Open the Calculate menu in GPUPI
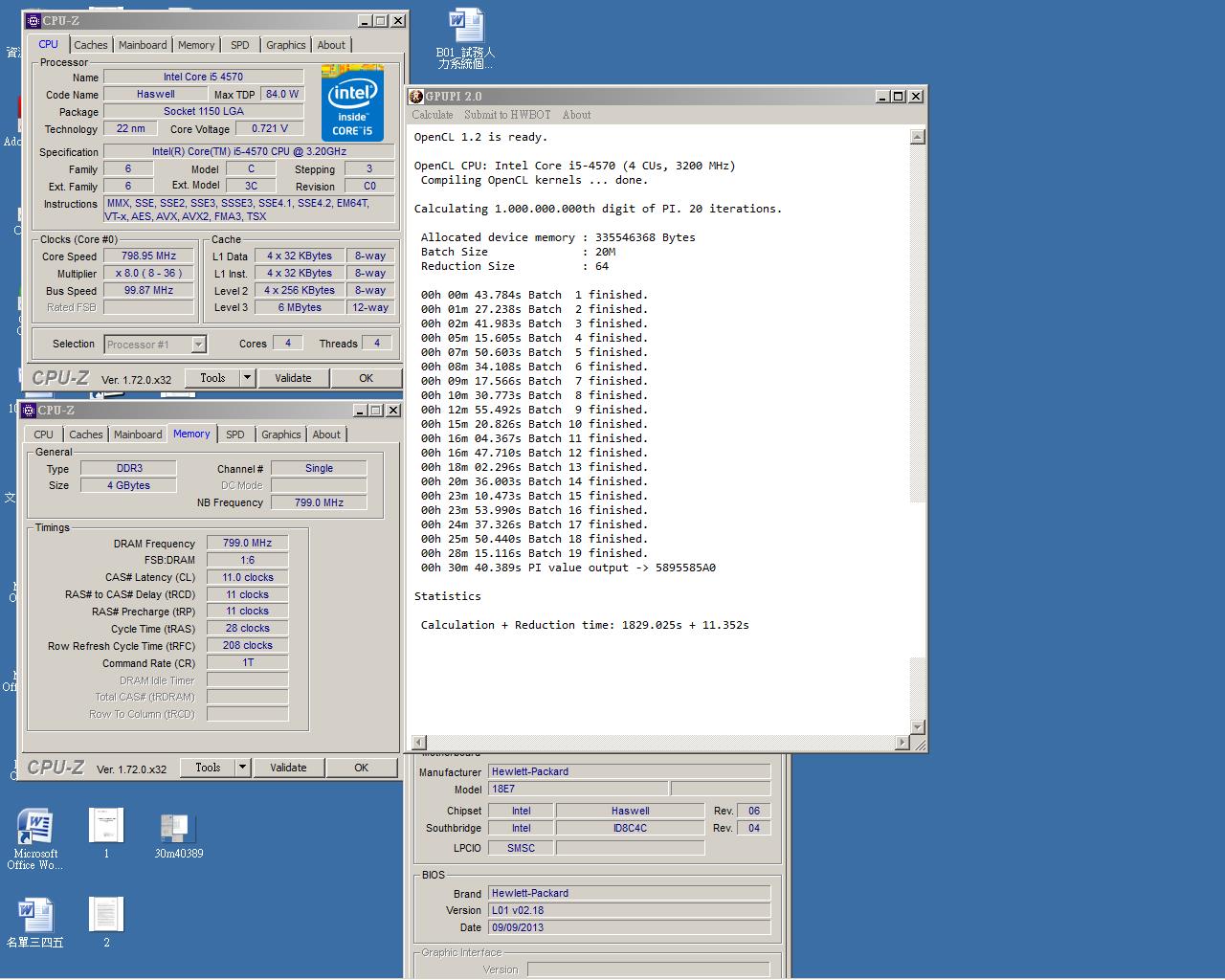The height and width of the screenshot is (980, 1225). click(433, 115)
